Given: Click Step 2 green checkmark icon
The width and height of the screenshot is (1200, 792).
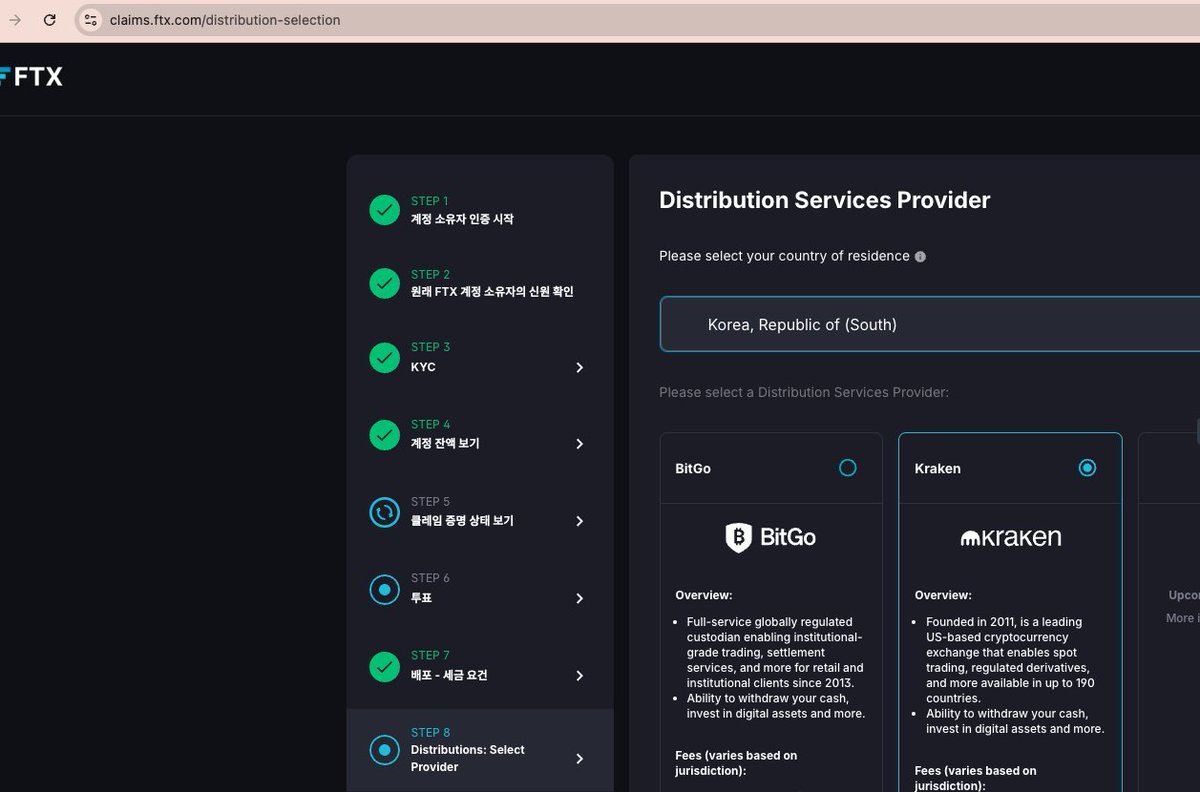Looking at the screenshot, I should (x=384, y=283).
